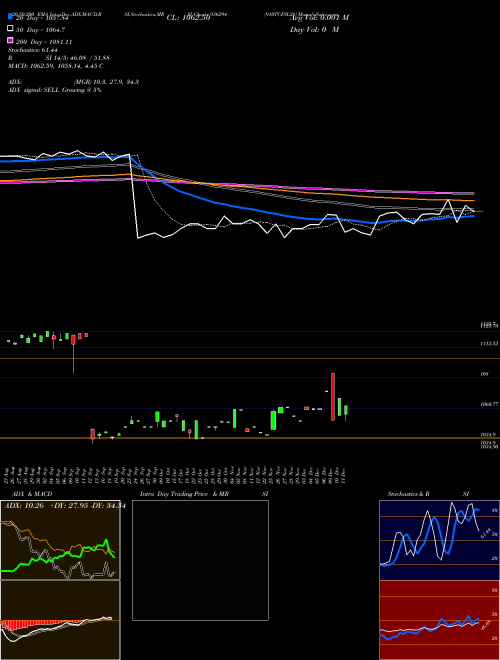Click 'ADX signal: SELL Growing @ 5%' text
The width and height of the screenshot is (500, 660).
55,90
